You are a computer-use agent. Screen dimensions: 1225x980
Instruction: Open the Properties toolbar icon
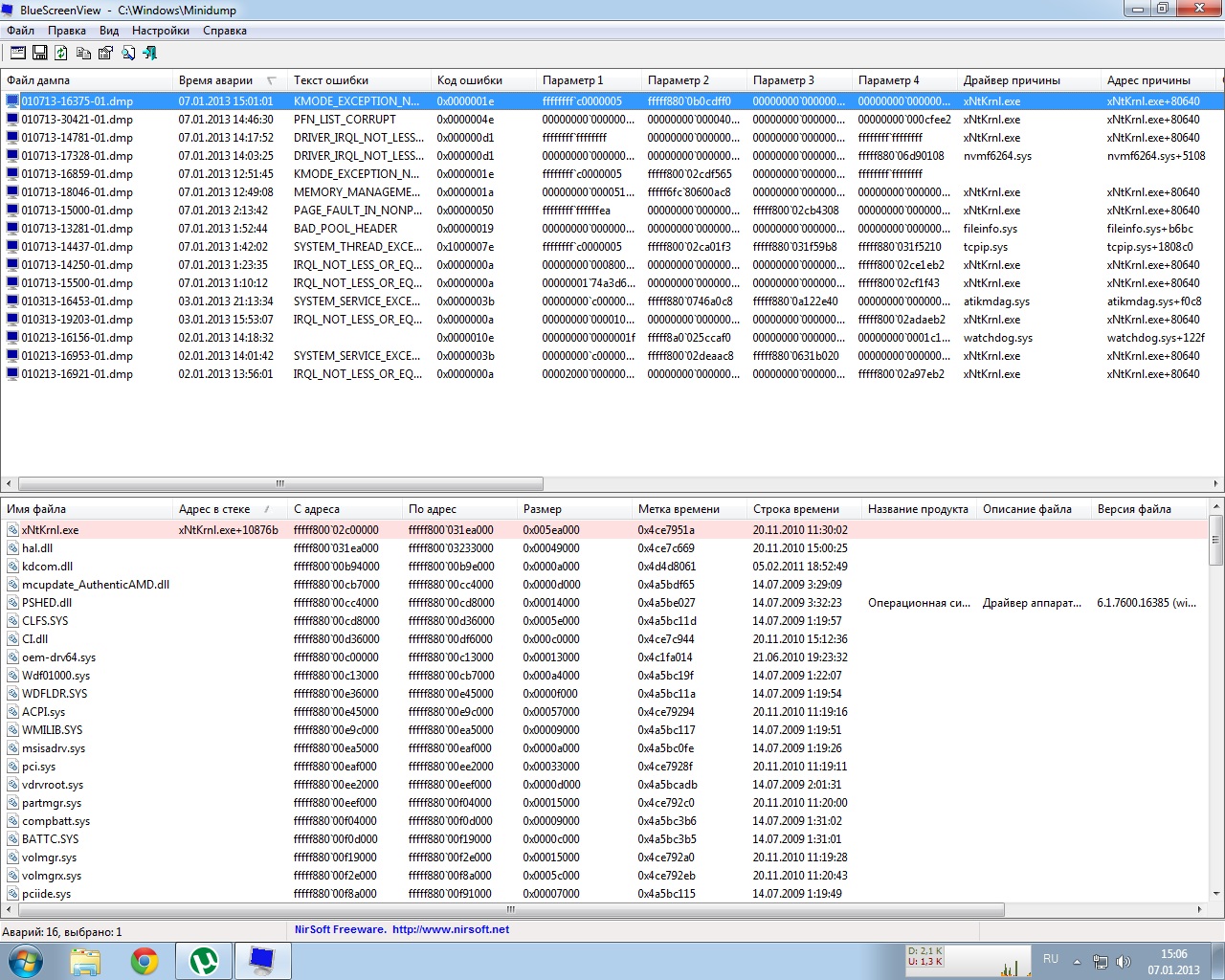pyautogui.click(x=105, y=54)
